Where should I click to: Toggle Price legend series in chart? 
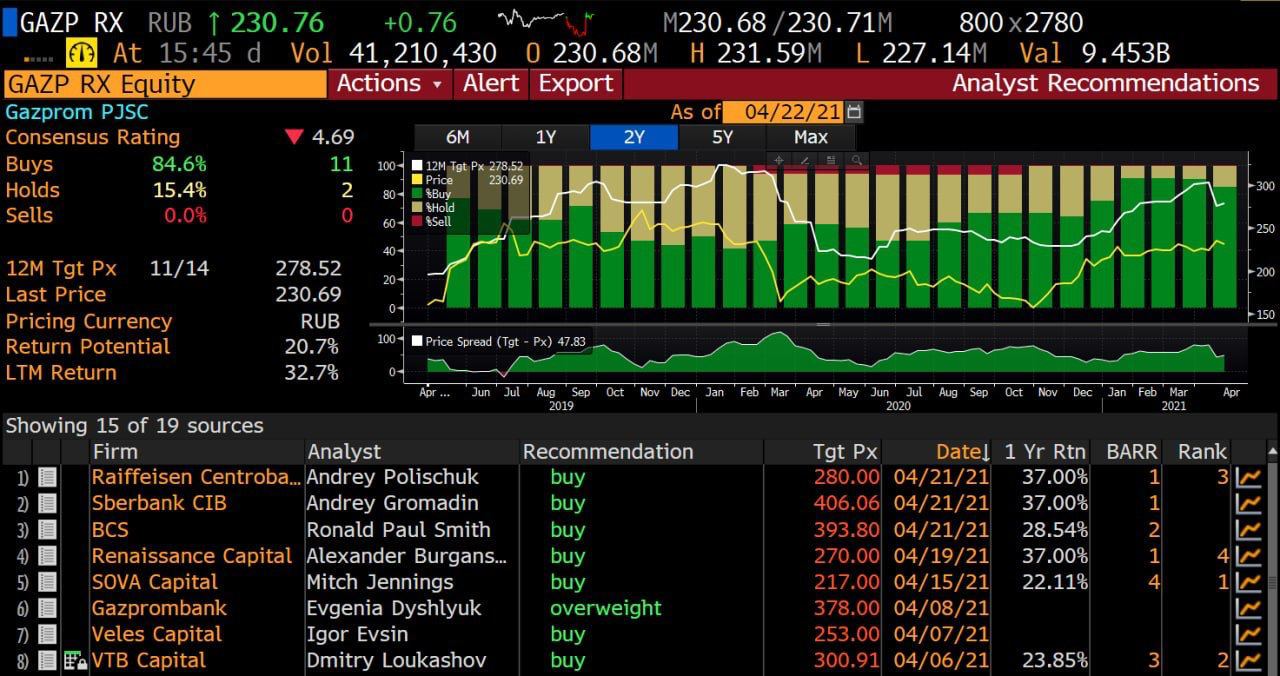coord(467,180)
